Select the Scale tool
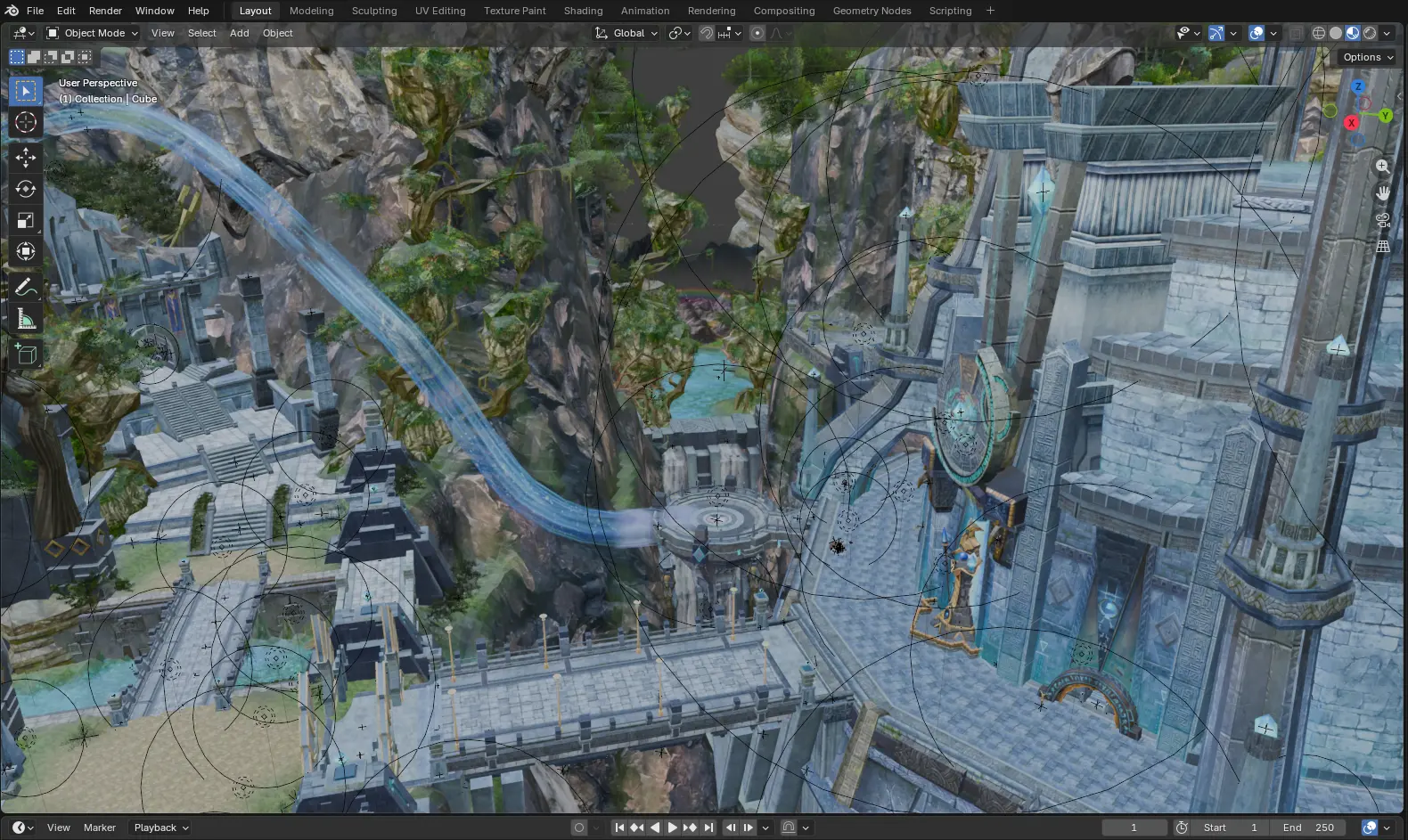Screen dimensions: 1408x840 (x=26, y=220)
